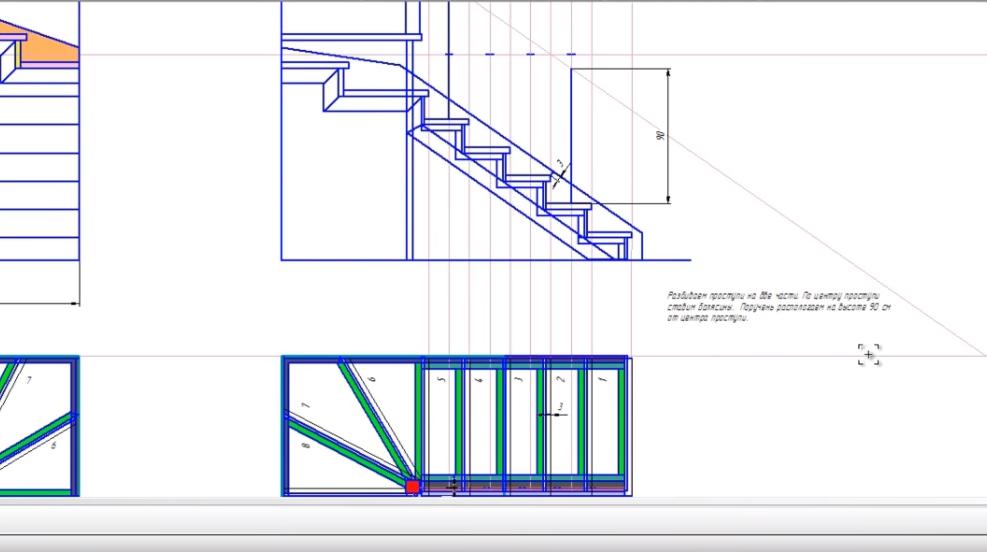Select tread number 1 in plan view
This screenshot has height=552, width=987.
[603, 382]
